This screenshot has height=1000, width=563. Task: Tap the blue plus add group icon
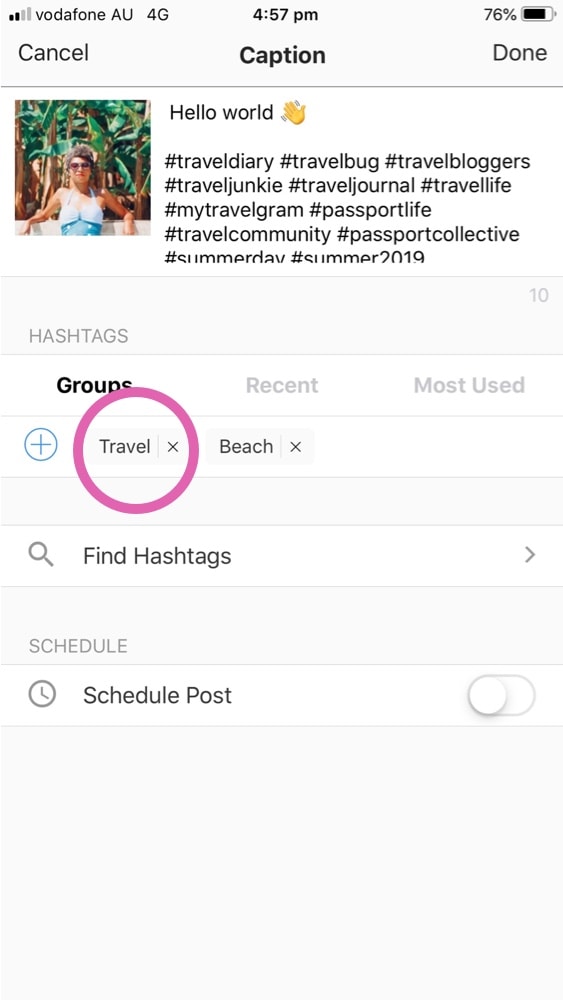pos(41,445)
